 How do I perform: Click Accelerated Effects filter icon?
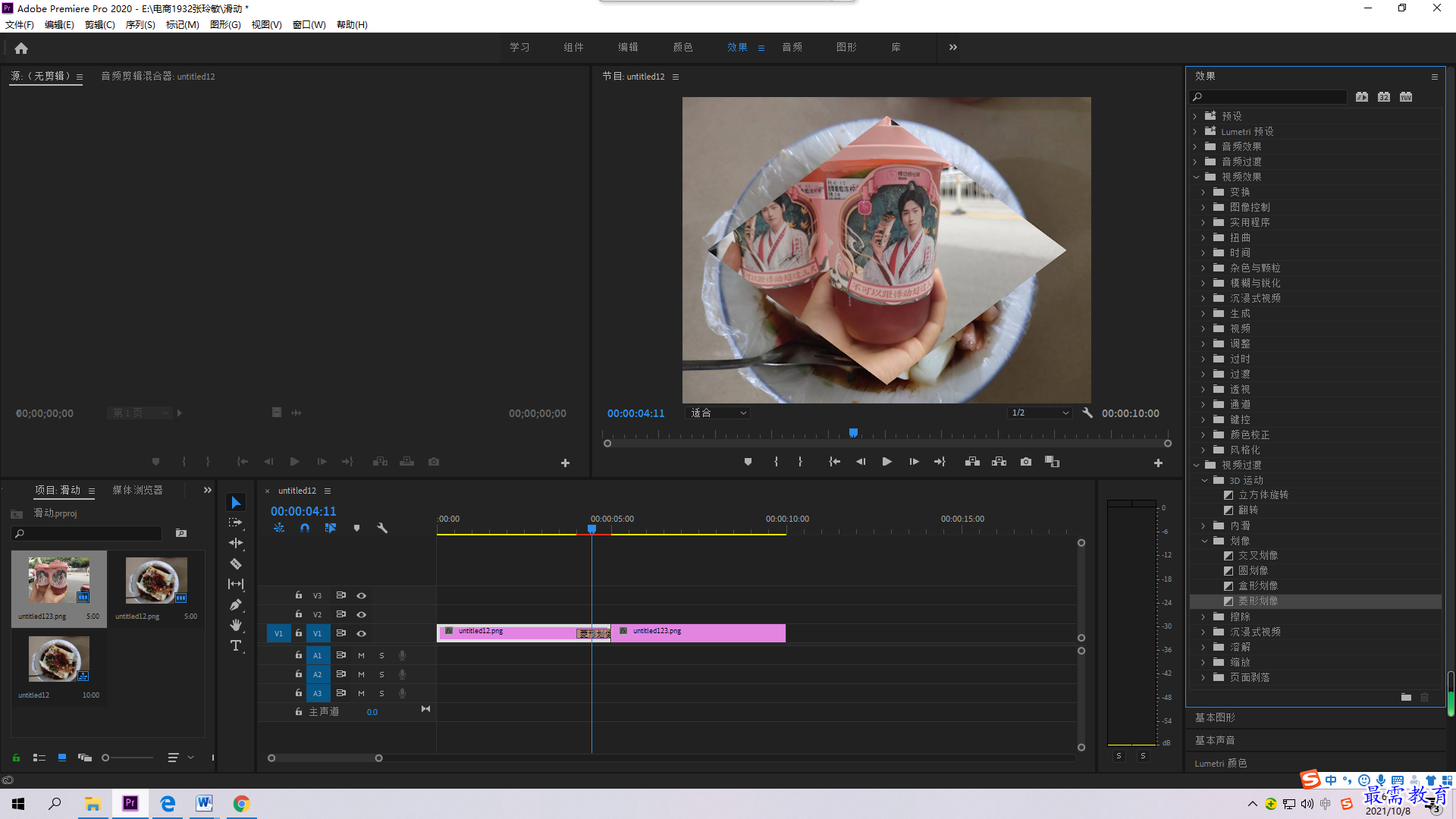pyautogui.click(x=1362, y=97)
